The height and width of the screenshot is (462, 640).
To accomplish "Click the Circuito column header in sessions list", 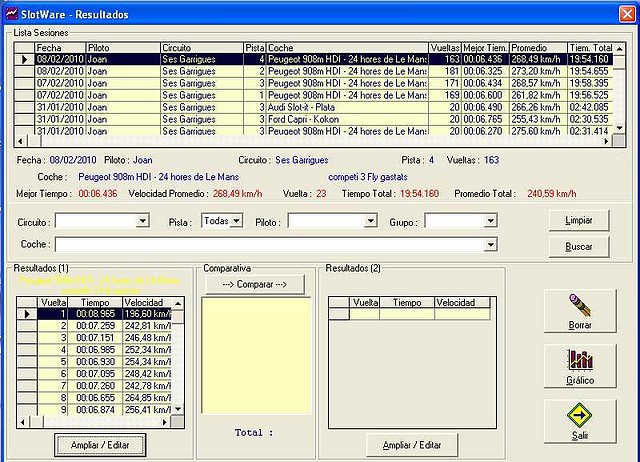I will coord(202,48).
